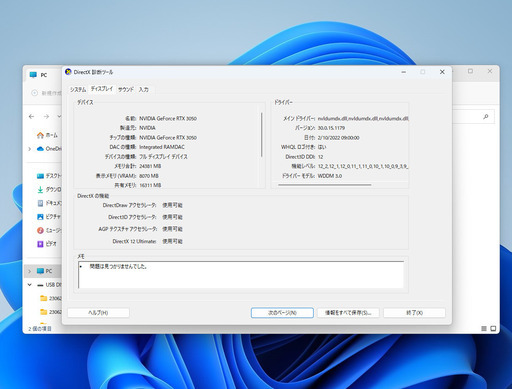Click the driver info horizontal scrollbar
Viewport: 512px width, 389px height.
coord(325,184)
